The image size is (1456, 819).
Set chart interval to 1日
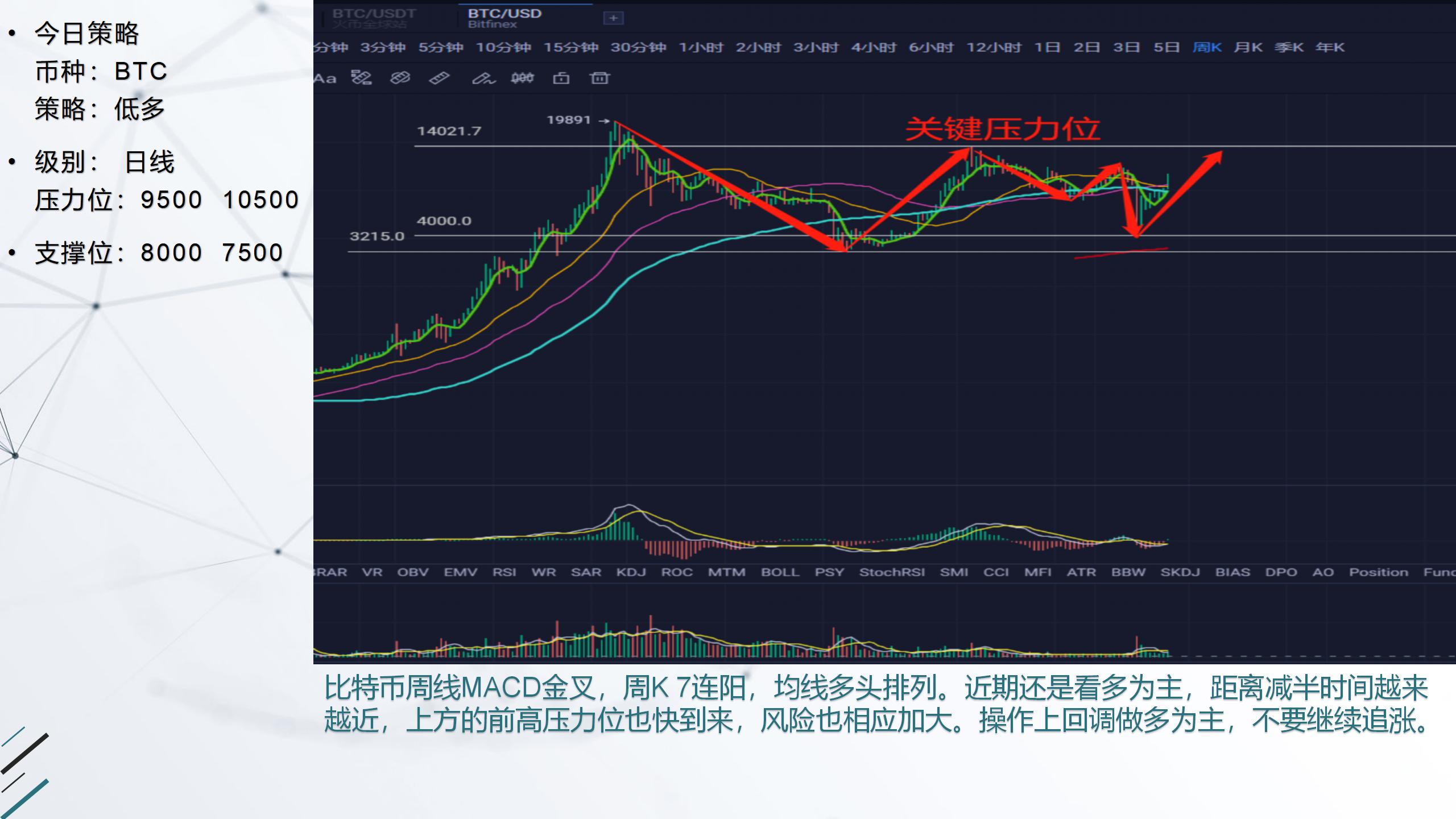1047,47
